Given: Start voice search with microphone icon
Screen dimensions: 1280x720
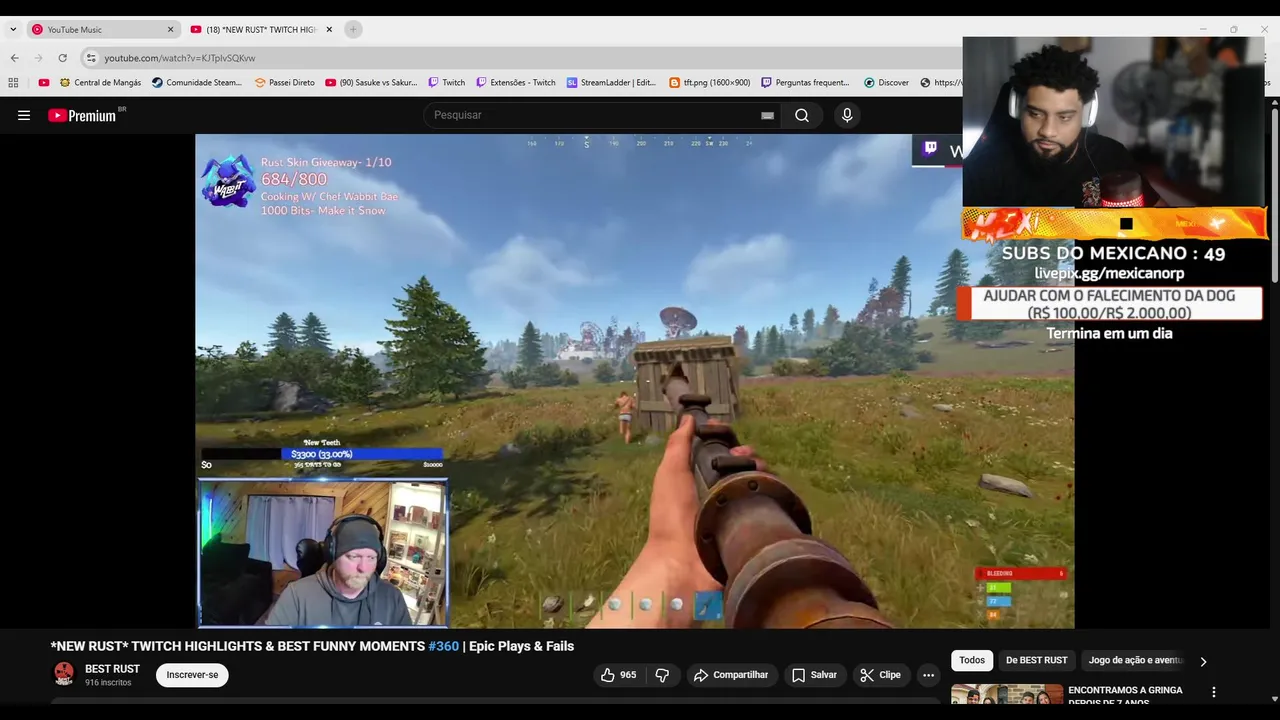Looking at the screenshot, I should tap(847, 115).
